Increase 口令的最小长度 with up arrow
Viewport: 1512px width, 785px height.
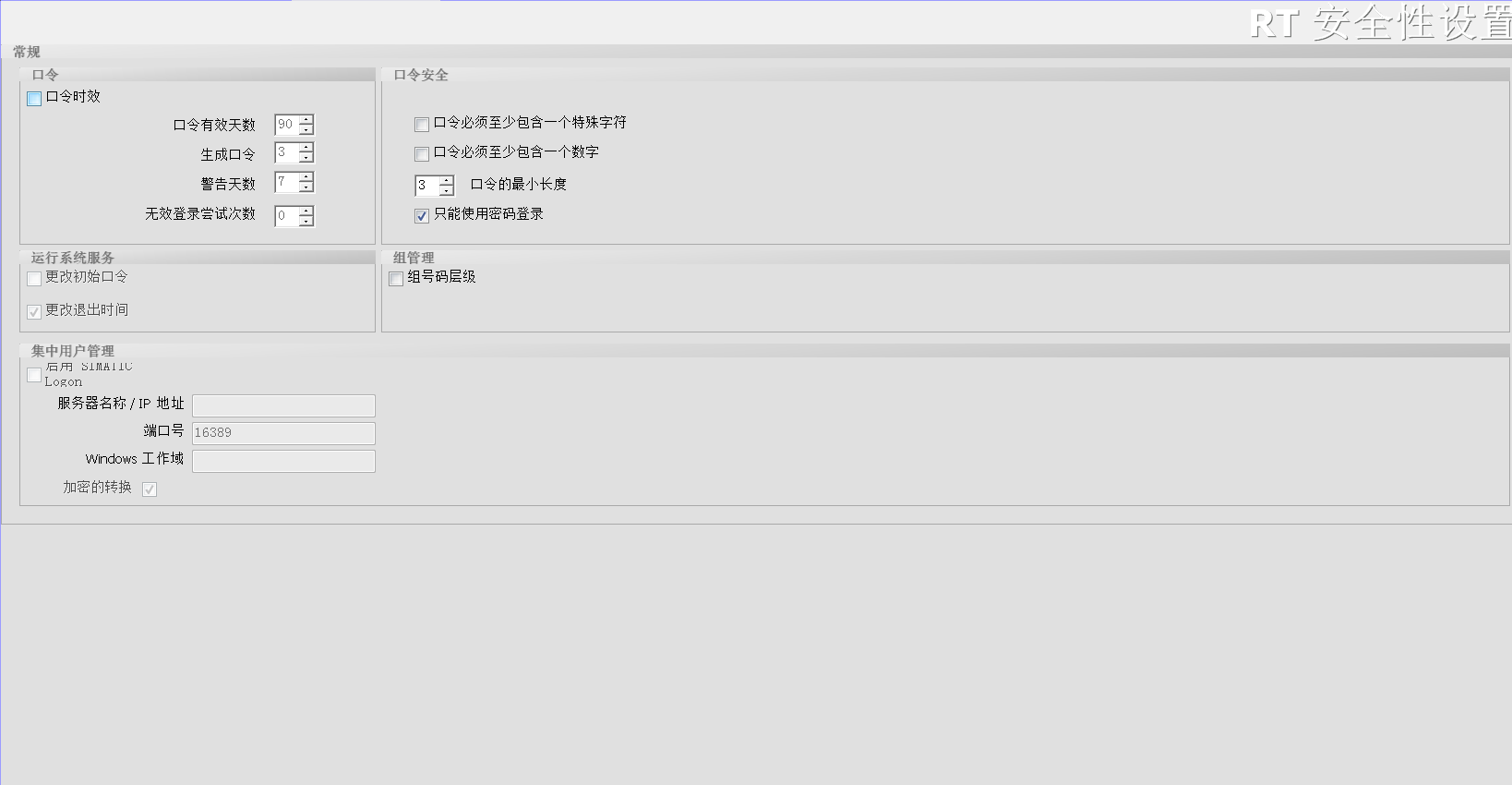447,181
